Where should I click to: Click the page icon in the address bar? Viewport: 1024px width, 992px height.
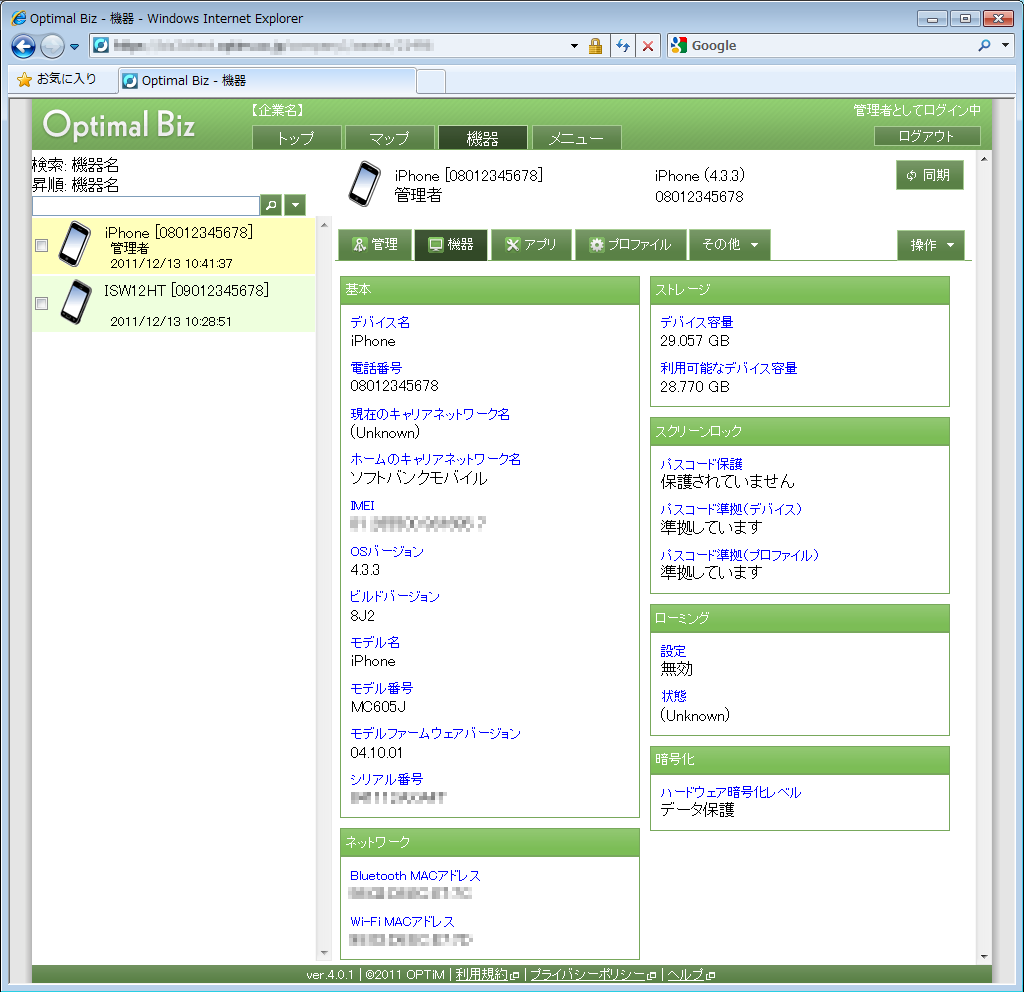click(x=101, y=45)
